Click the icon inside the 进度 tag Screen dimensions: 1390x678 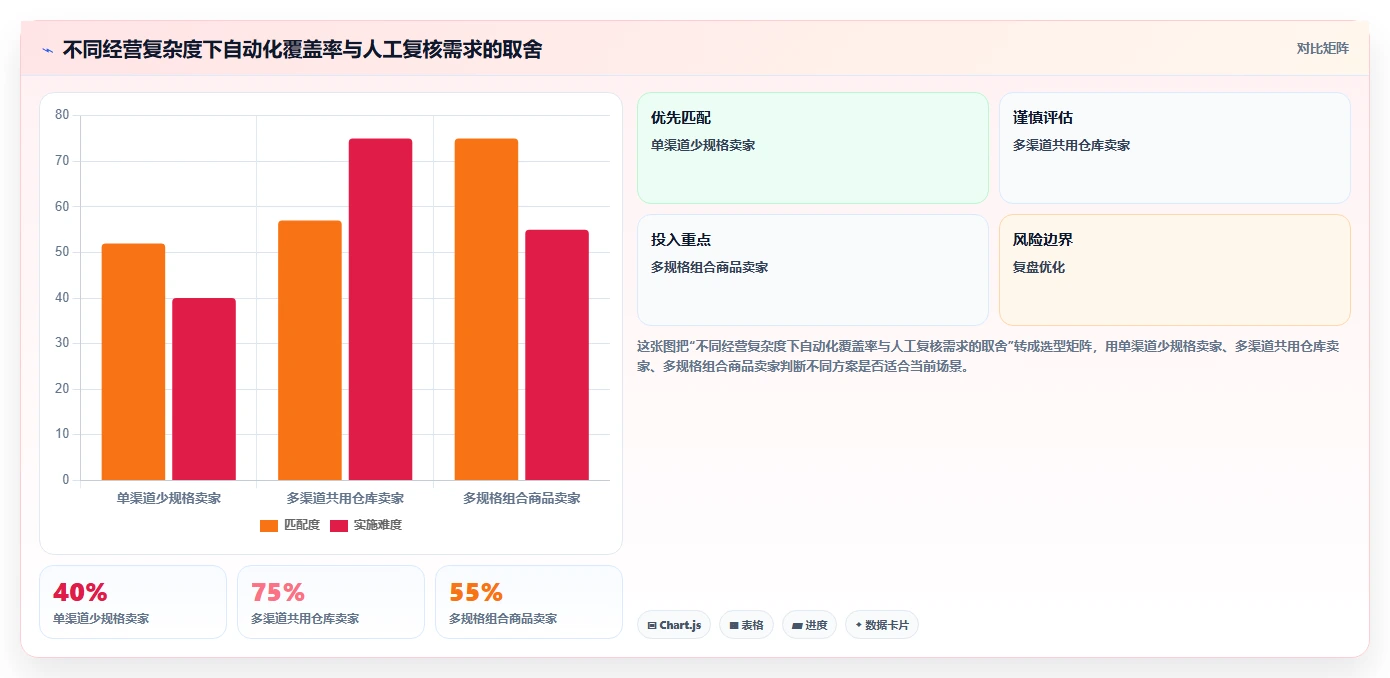pos(797,625)
